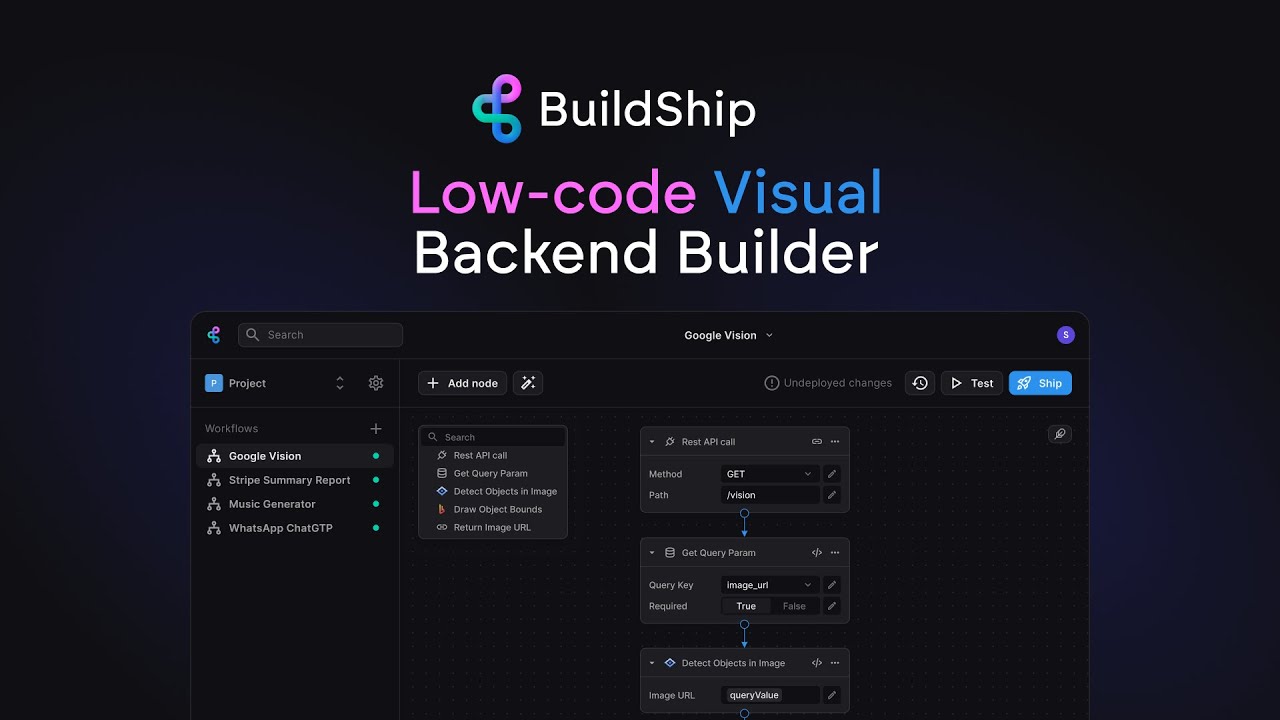Open the WhatsApp ChatGTP workflow
Viewport: 1280px width, 720px height.
tap(295, 528)
